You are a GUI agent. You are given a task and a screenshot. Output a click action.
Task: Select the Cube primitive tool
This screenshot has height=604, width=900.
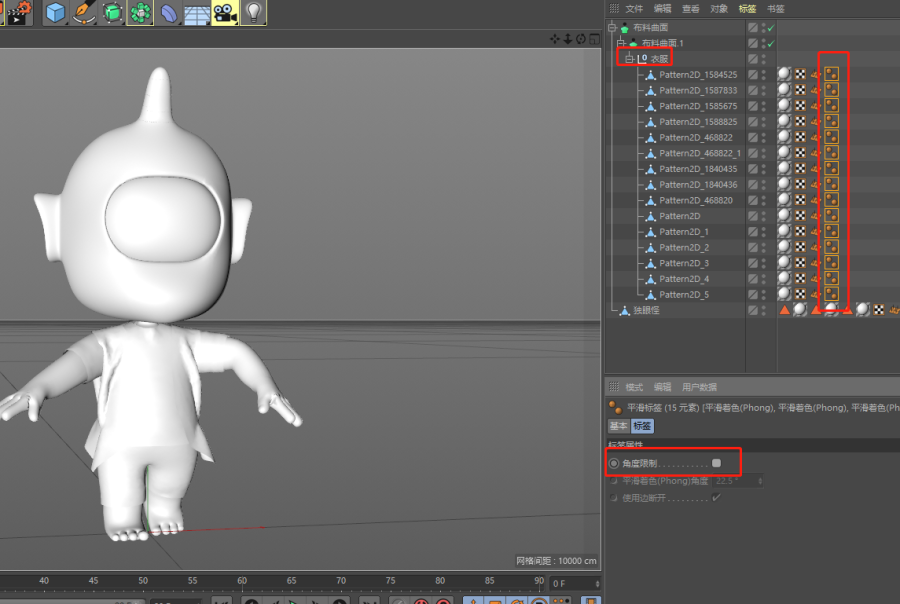click(x=55, y=12)
